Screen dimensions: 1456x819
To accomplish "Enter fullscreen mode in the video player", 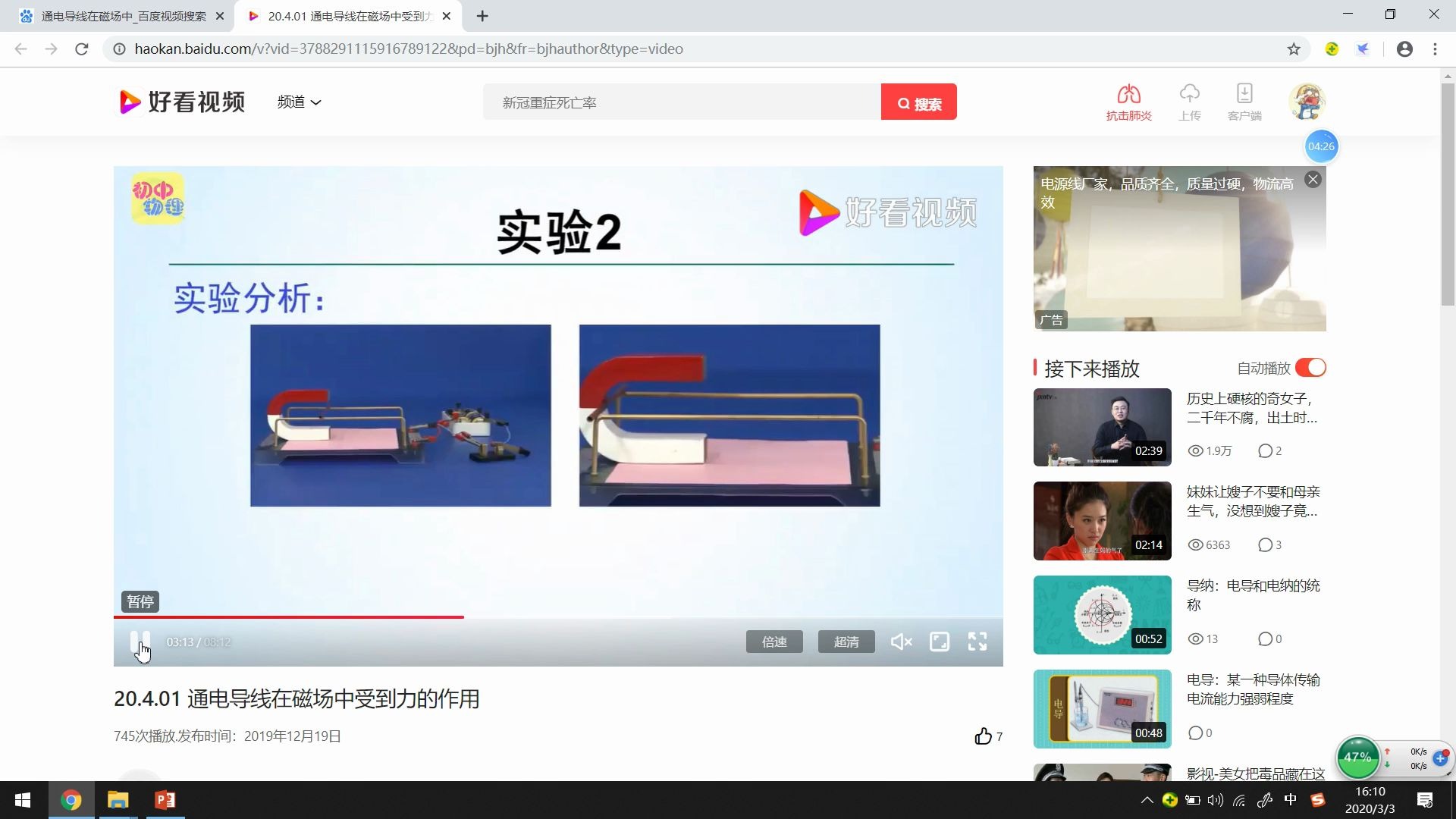I will coord(977,642).
